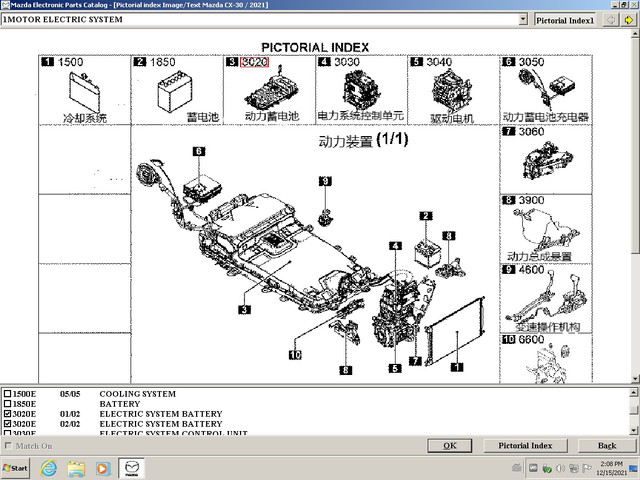640x480 pixels.
Task: Click the network icon in system tray
Action: 573,468
